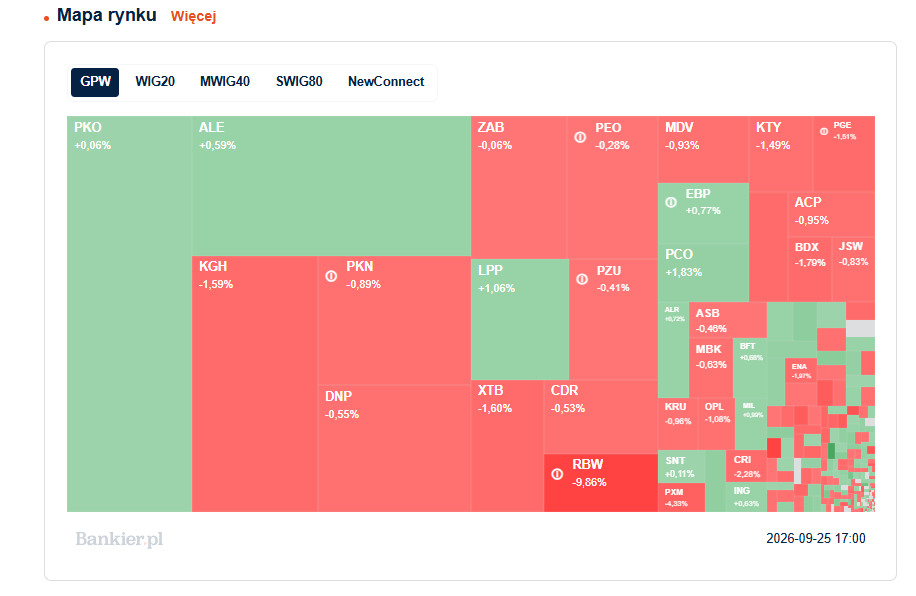This screenshot has height=596, width=916.
Task: Click the KGH tile showing -1,59%
Action: [255, 384]
